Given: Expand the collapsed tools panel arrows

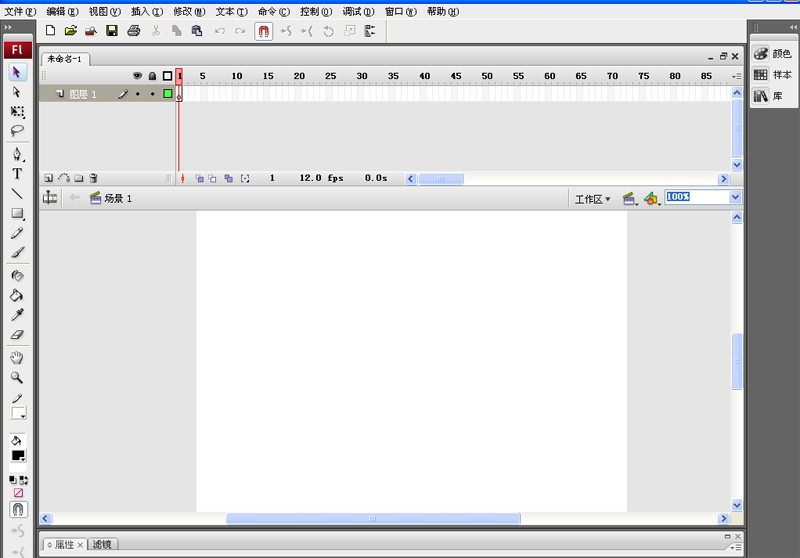Looking at the screenshot, I should pyautogui.click(x=8, y=28).
